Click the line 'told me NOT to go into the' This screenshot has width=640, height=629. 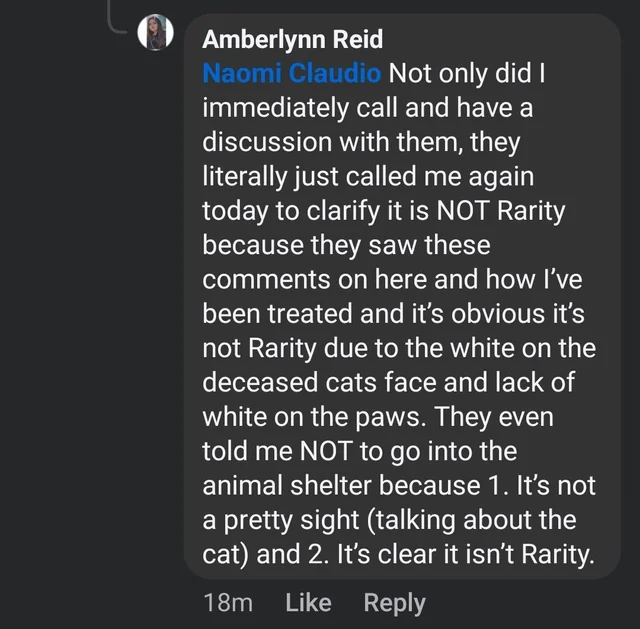tap(360, 451)
